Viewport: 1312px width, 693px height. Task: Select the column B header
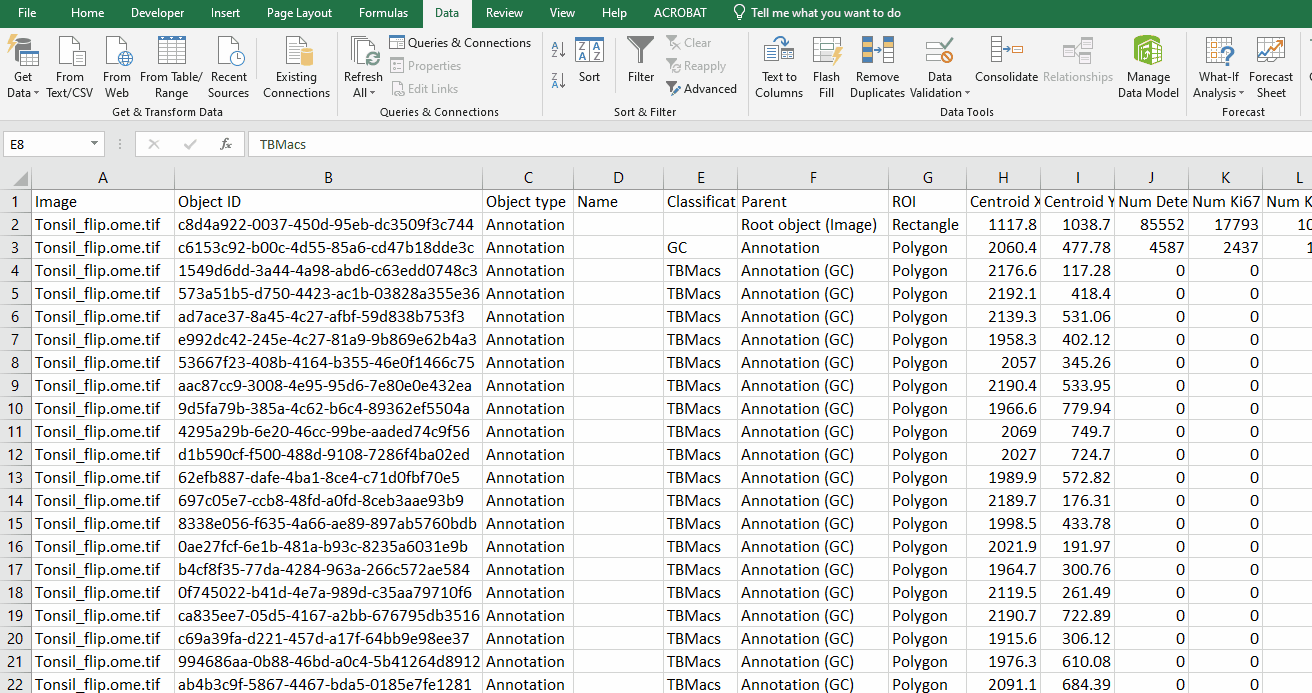(x=328, y=178)
